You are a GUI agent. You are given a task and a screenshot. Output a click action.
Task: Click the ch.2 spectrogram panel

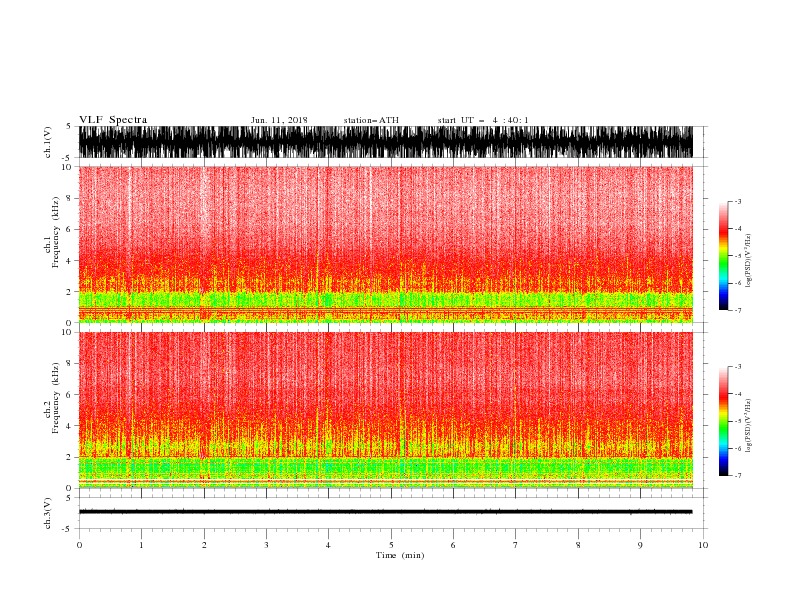pos(385,410)
